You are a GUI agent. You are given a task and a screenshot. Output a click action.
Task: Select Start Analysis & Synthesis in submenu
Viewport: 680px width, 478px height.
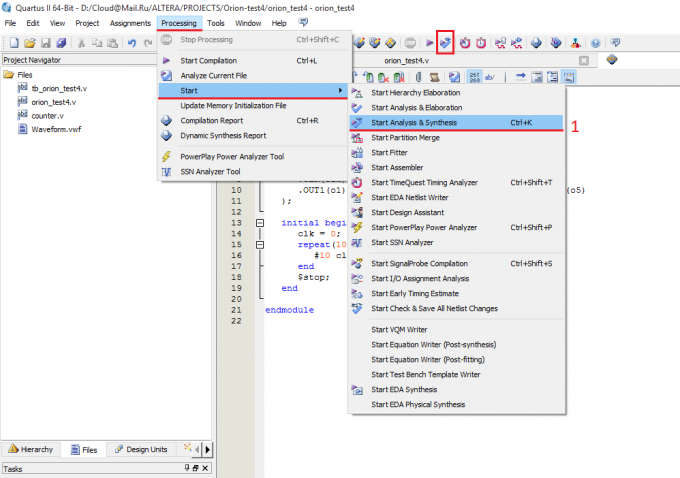[456, 122]
